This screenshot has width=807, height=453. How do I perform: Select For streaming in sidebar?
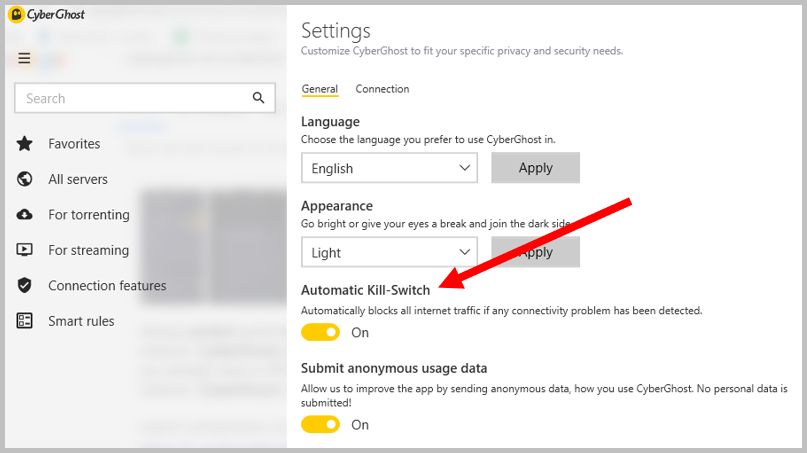tap(89, 250)
